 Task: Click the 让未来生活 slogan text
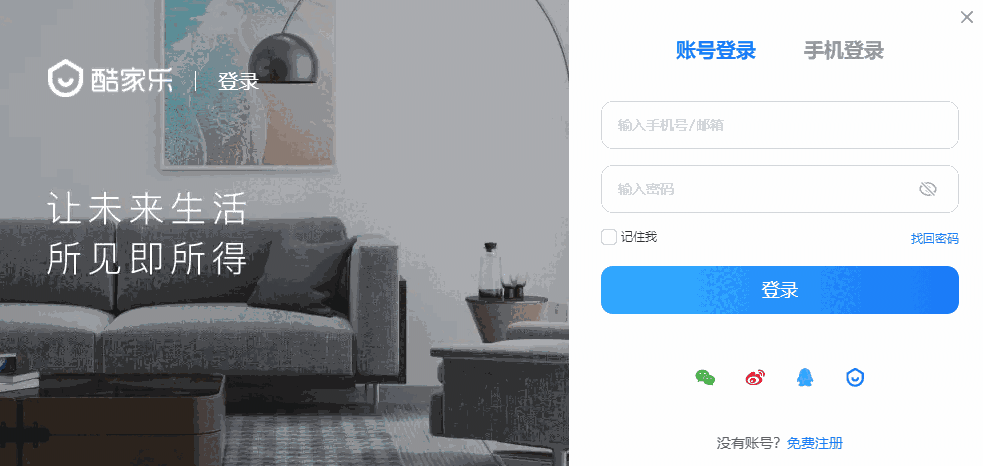point(147,209)
